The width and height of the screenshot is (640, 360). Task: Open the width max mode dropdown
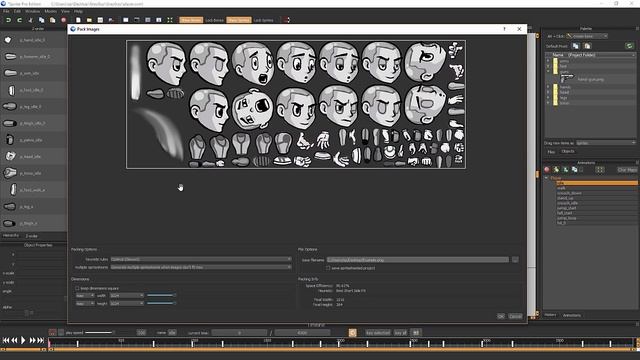tap(85, 296)
